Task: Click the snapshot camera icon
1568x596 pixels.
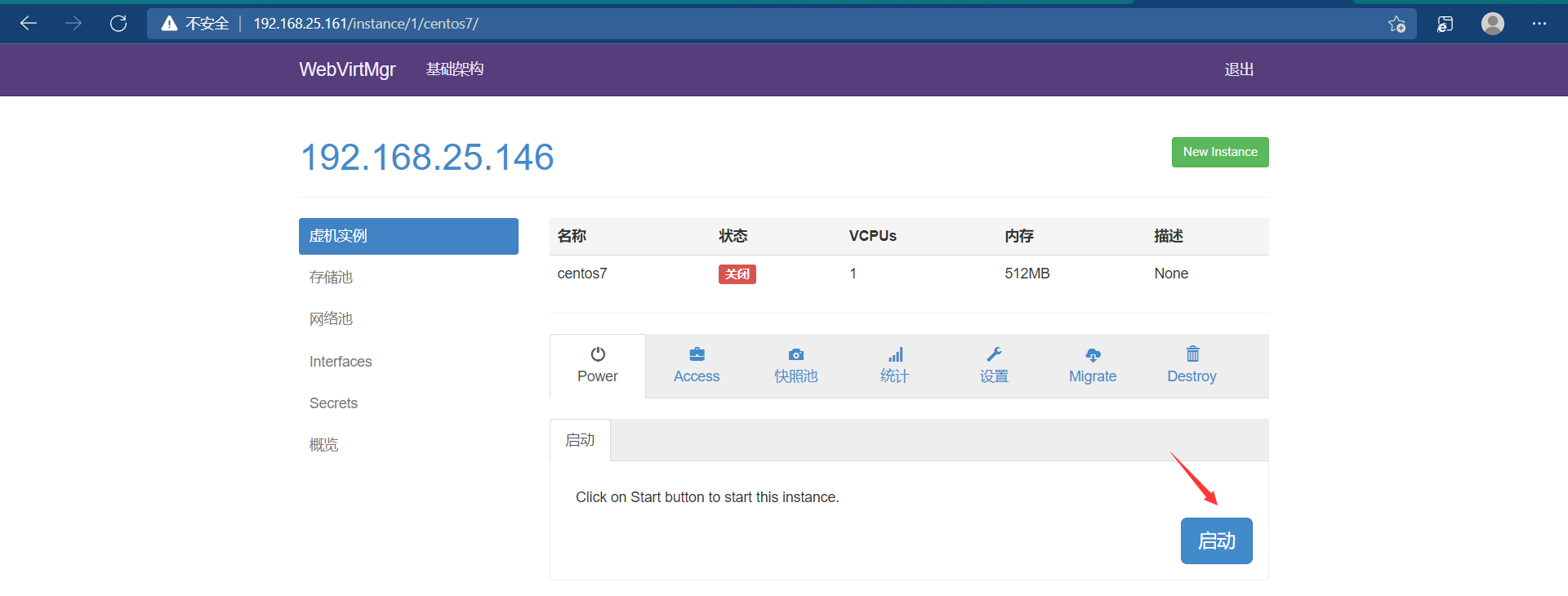Action: 796,354
